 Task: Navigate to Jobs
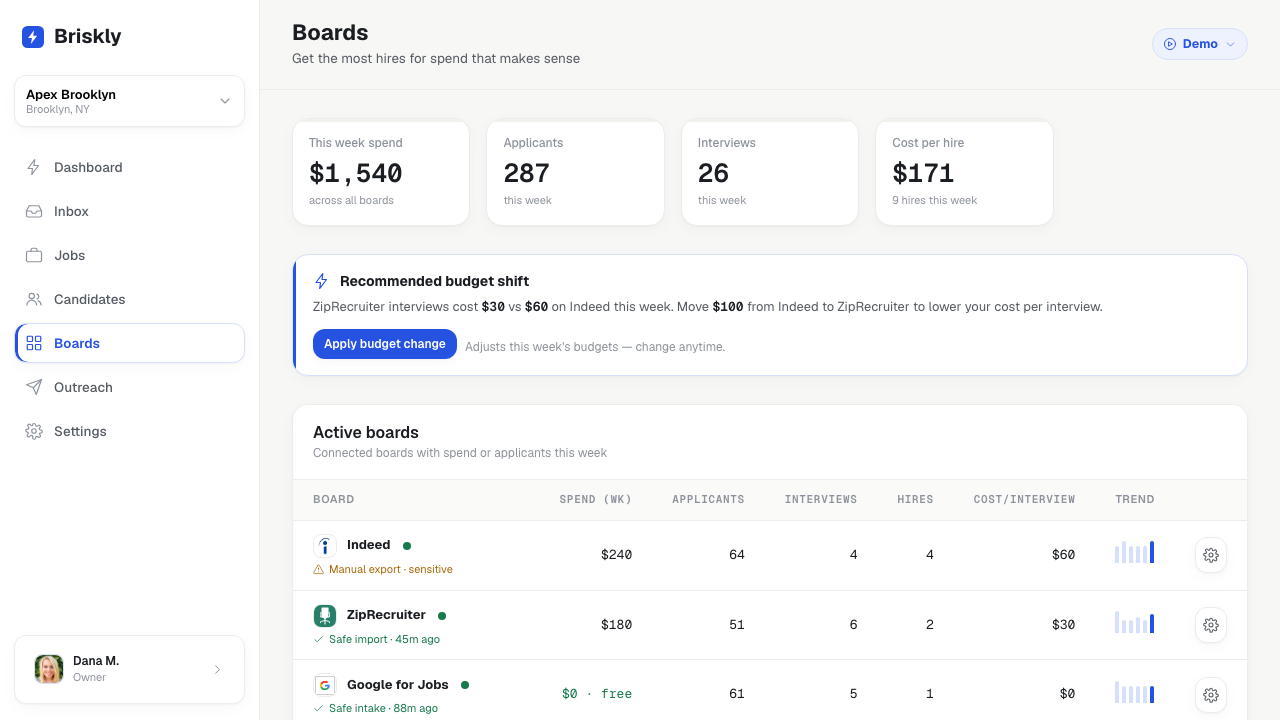129,255
